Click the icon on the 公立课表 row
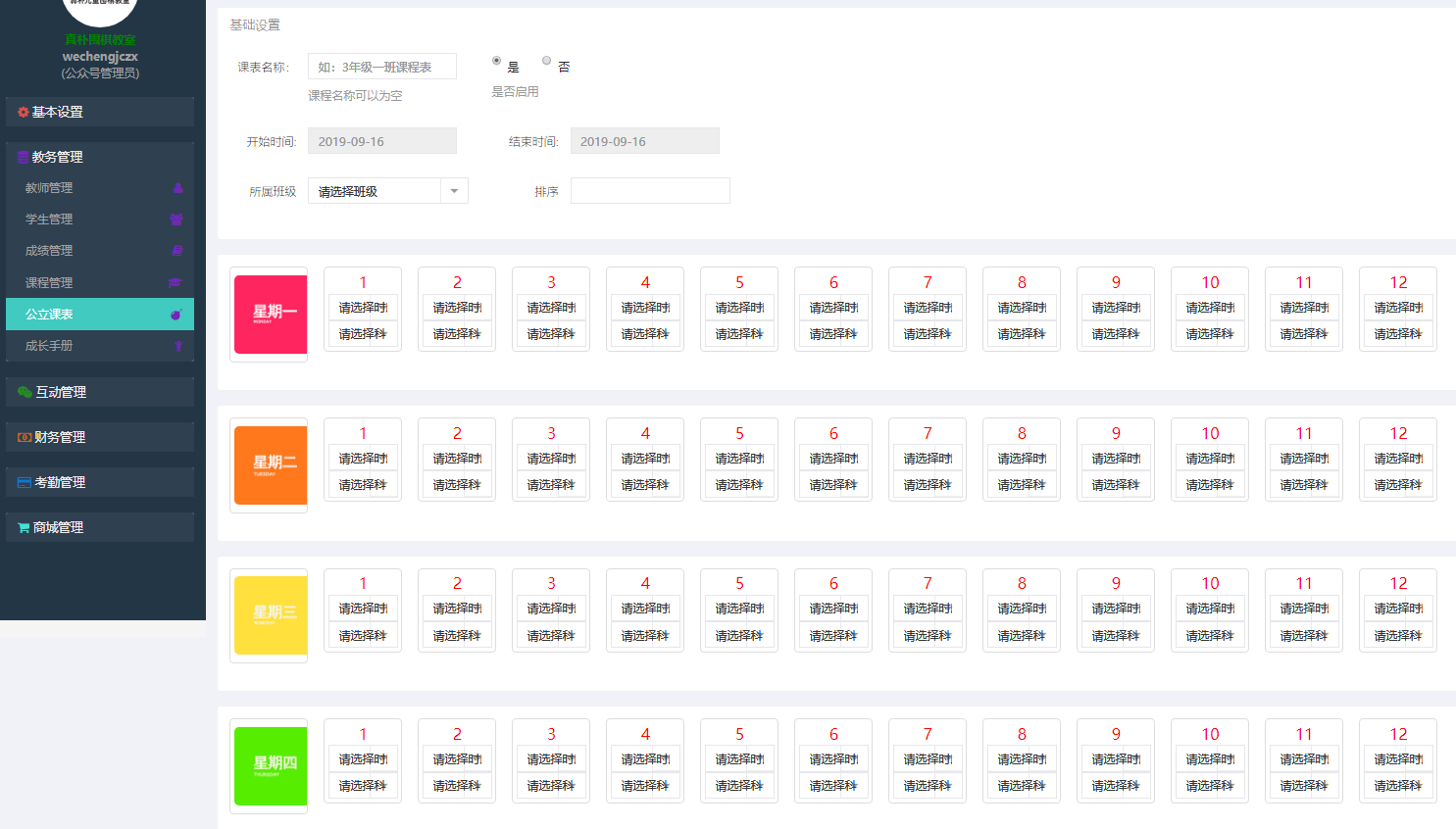 point(176,315)
